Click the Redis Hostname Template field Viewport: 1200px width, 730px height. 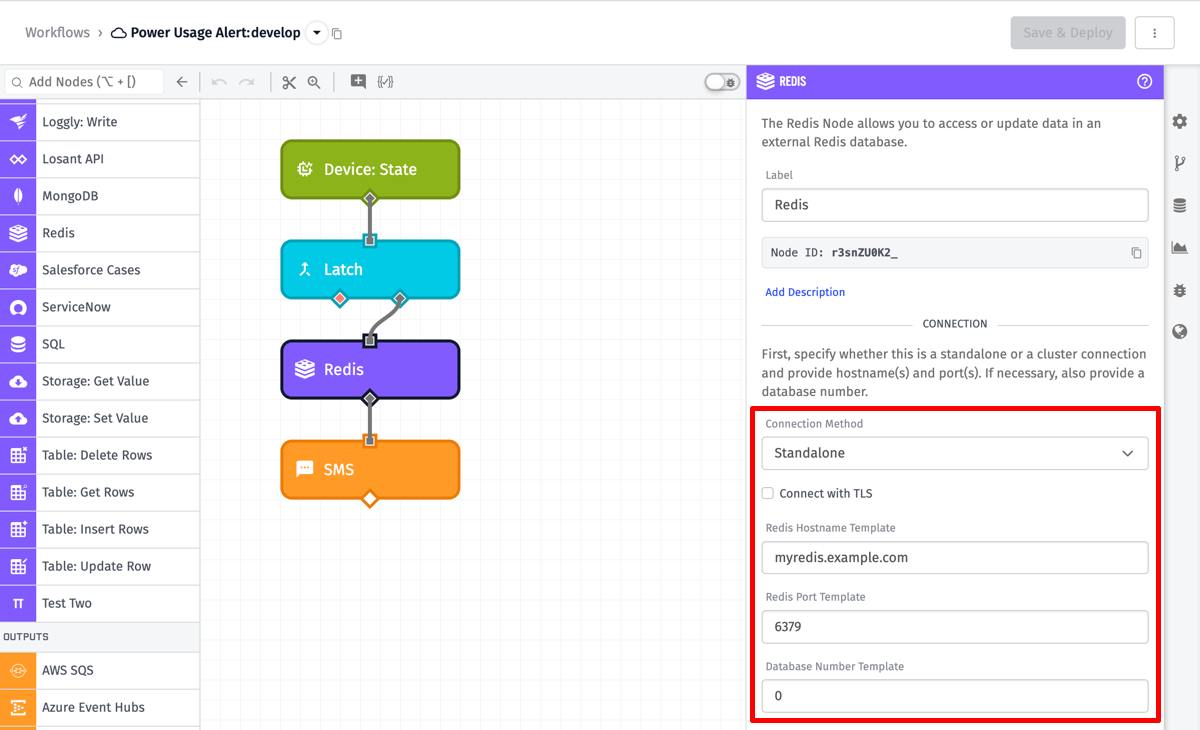955,557
